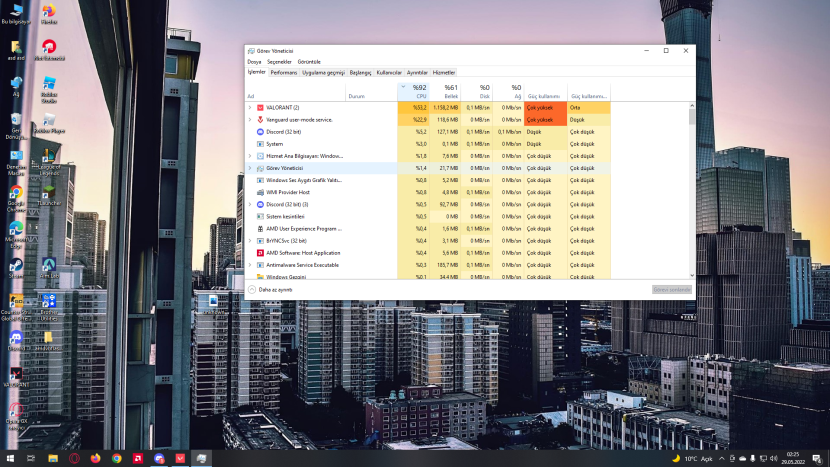The height and width of the screenshot is (467, 830).
Task: Open the Counter-Strike Global Offensive desktop shortcut
Action: [16, 308]
